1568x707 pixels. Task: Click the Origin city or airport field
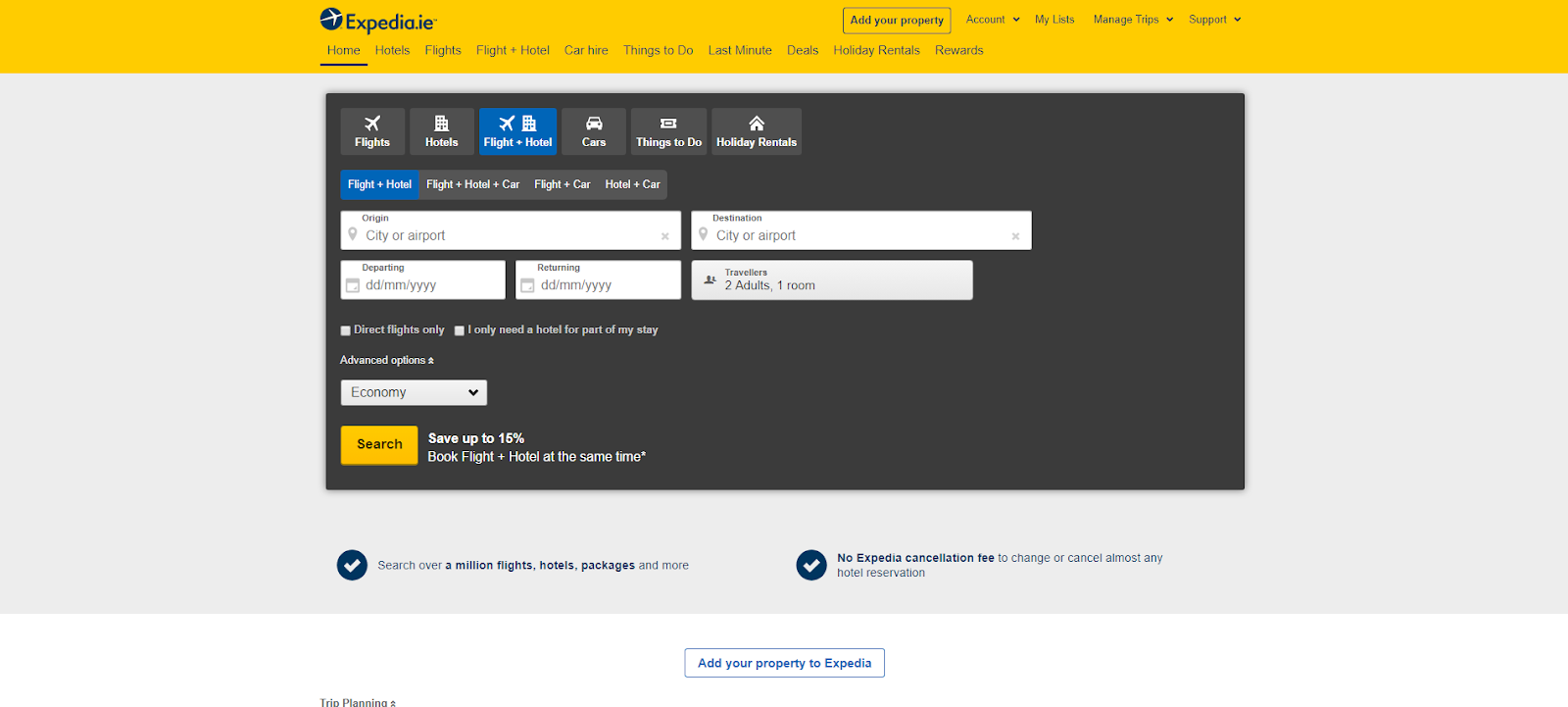point(511,230)
